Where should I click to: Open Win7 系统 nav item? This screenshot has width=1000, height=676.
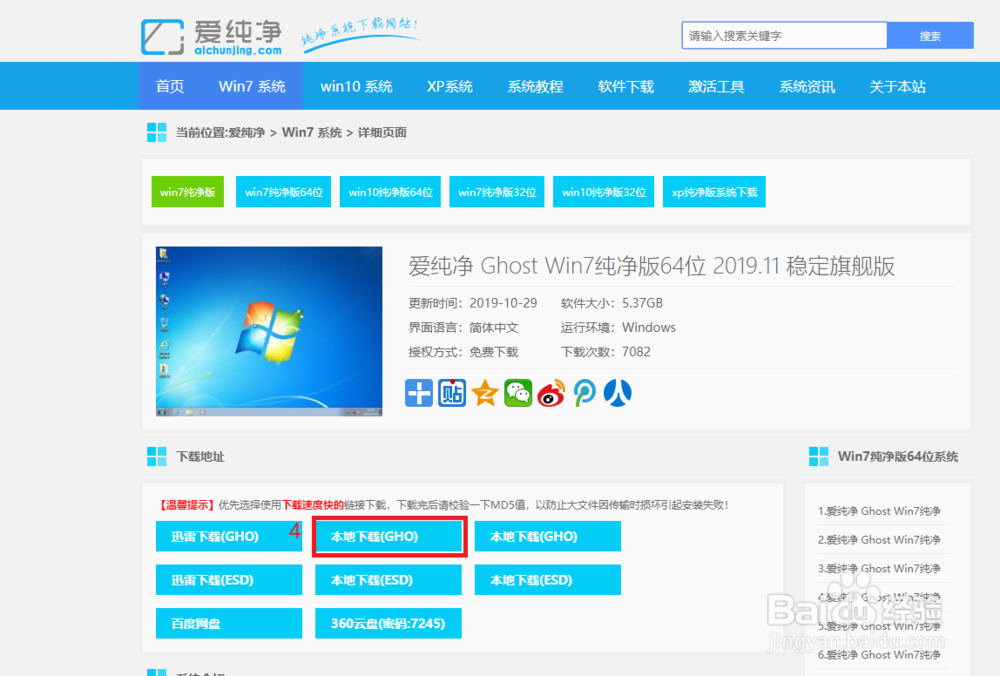(252, 87)
